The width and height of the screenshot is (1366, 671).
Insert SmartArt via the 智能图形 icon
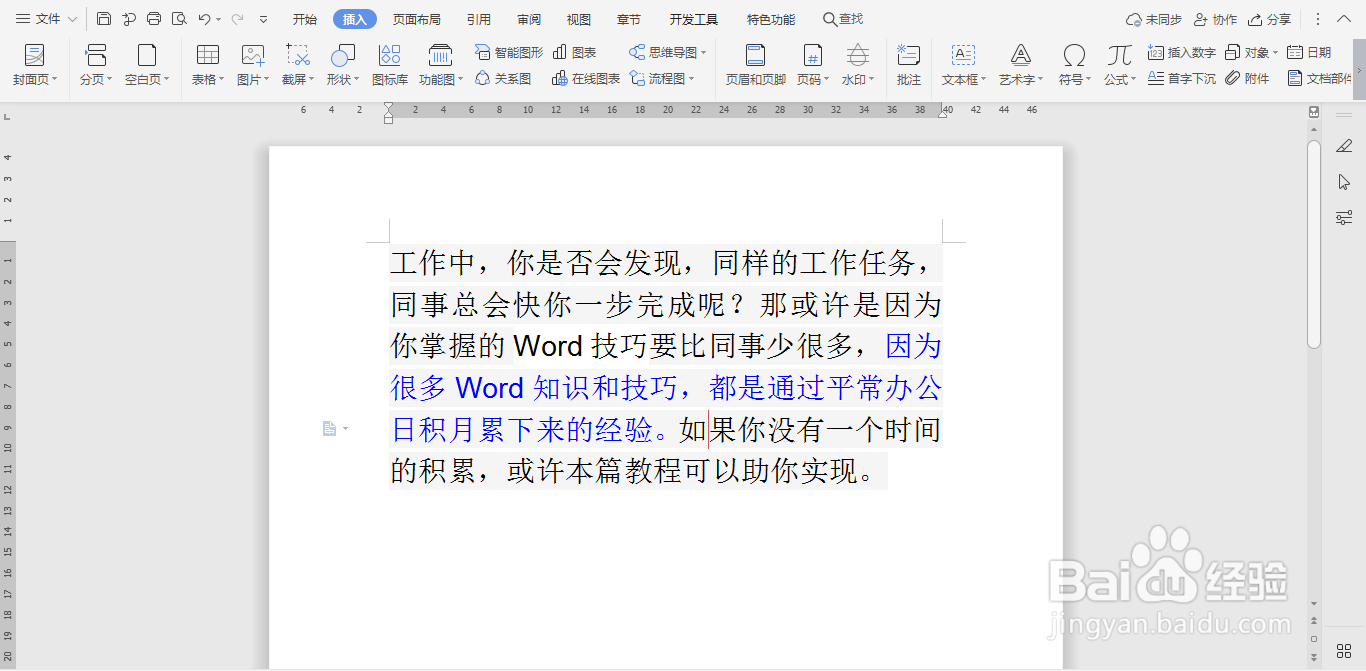tap(508, 52)
